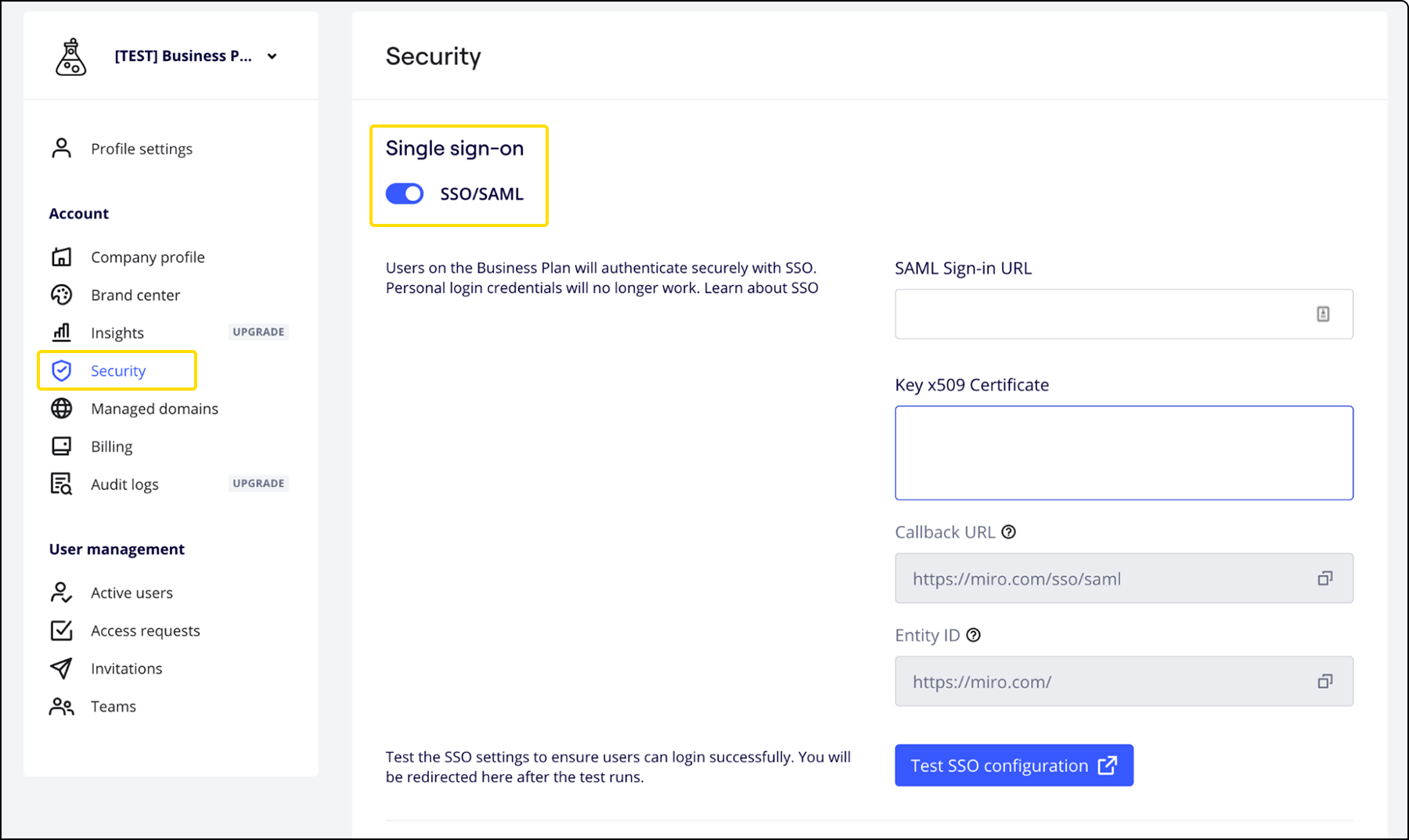Viewport: 1409px width, 840px height.
Task: Click the Managed domains globe icon
Action: (61, 409)
